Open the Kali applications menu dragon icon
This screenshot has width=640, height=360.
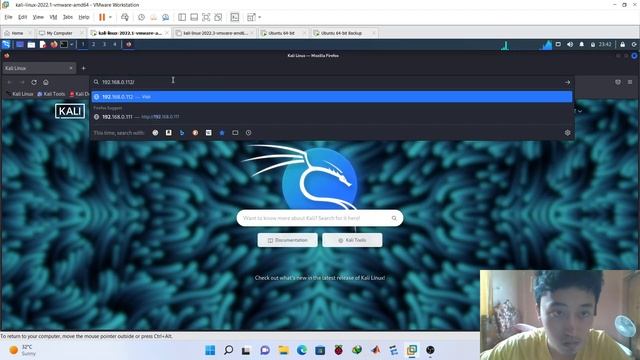pos(6,44)
